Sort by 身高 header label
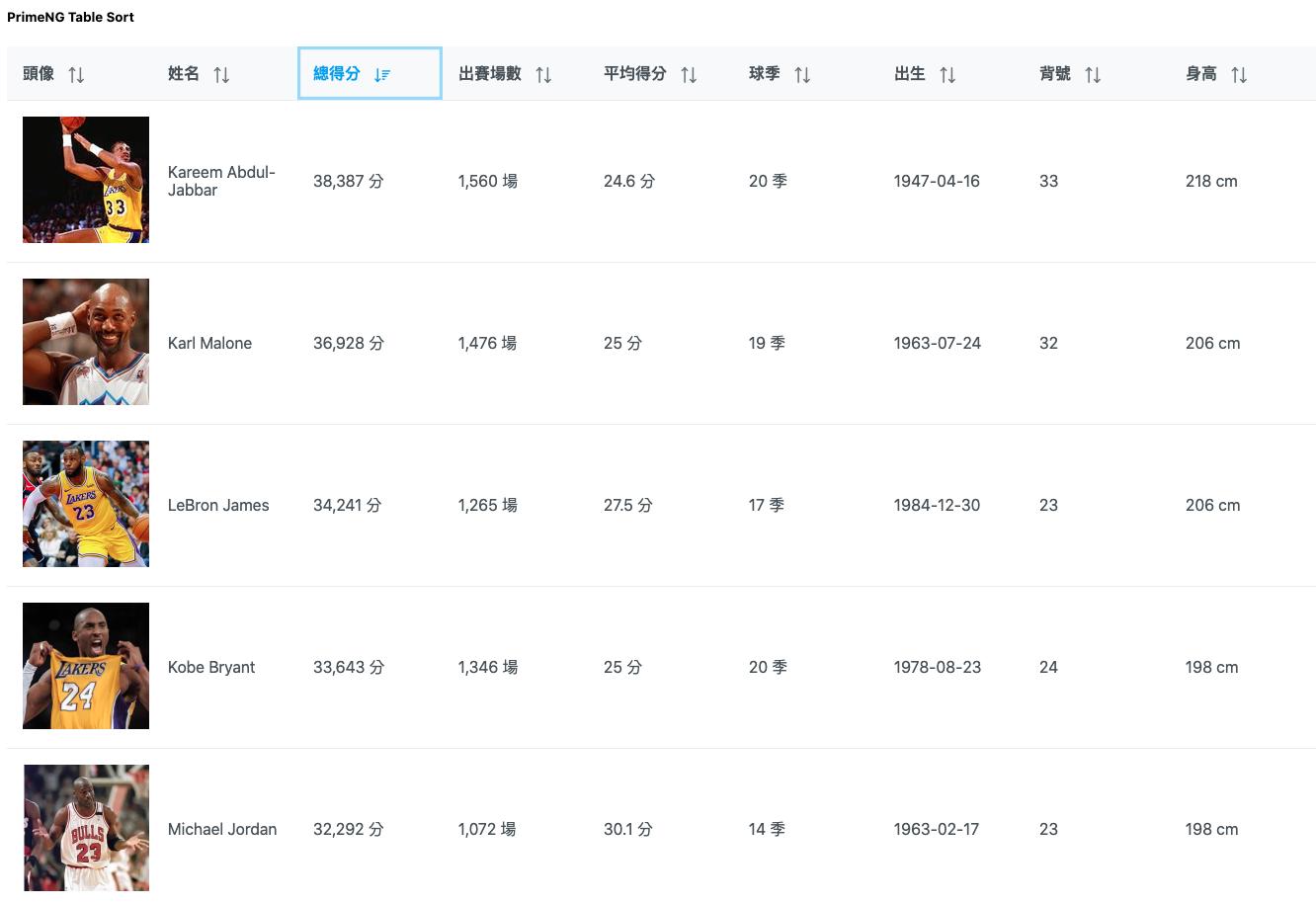Screen dimensions: 1316x904 [1201, 74]
